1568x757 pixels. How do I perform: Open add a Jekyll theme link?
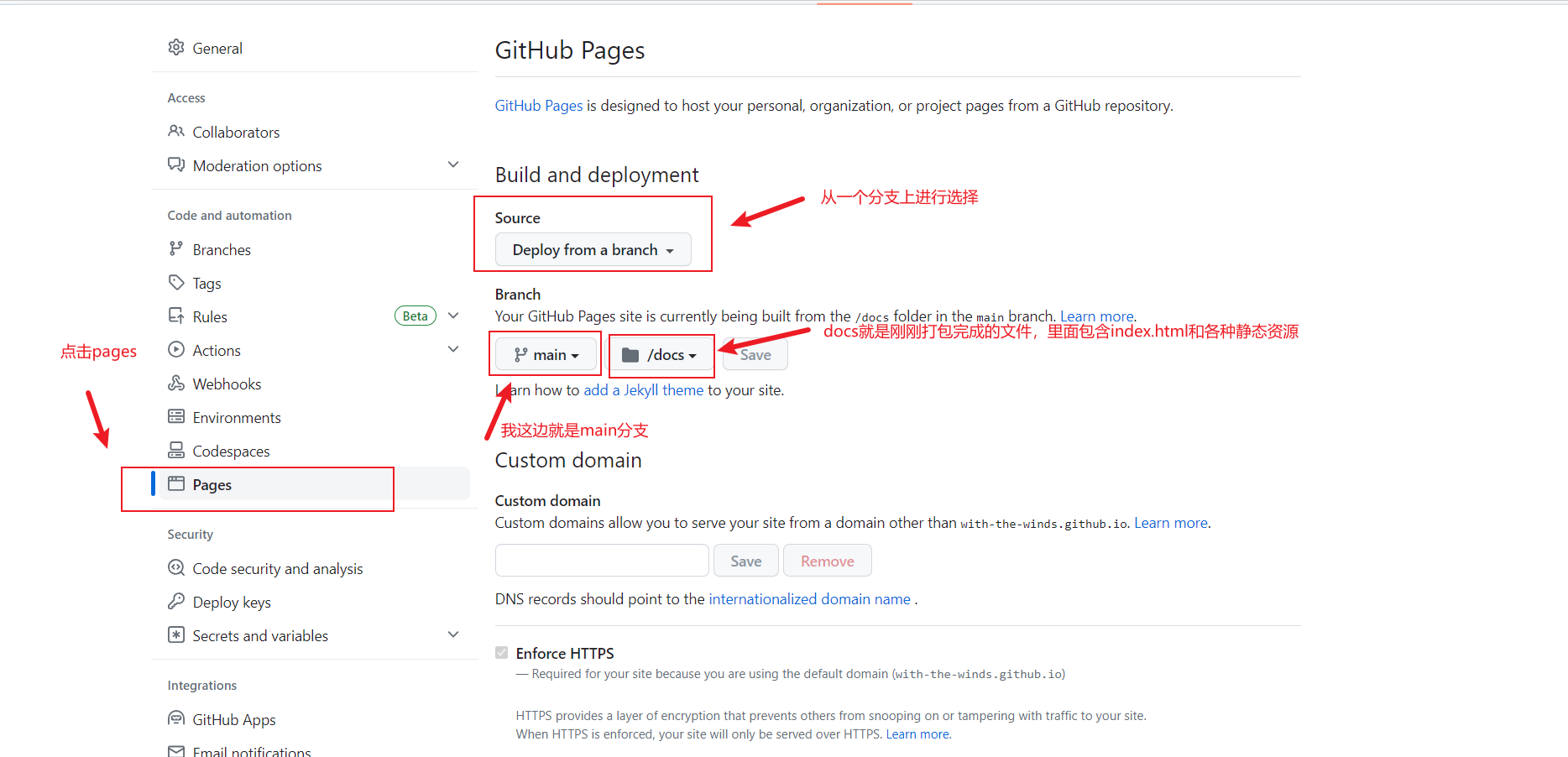(x=644, y=390)
